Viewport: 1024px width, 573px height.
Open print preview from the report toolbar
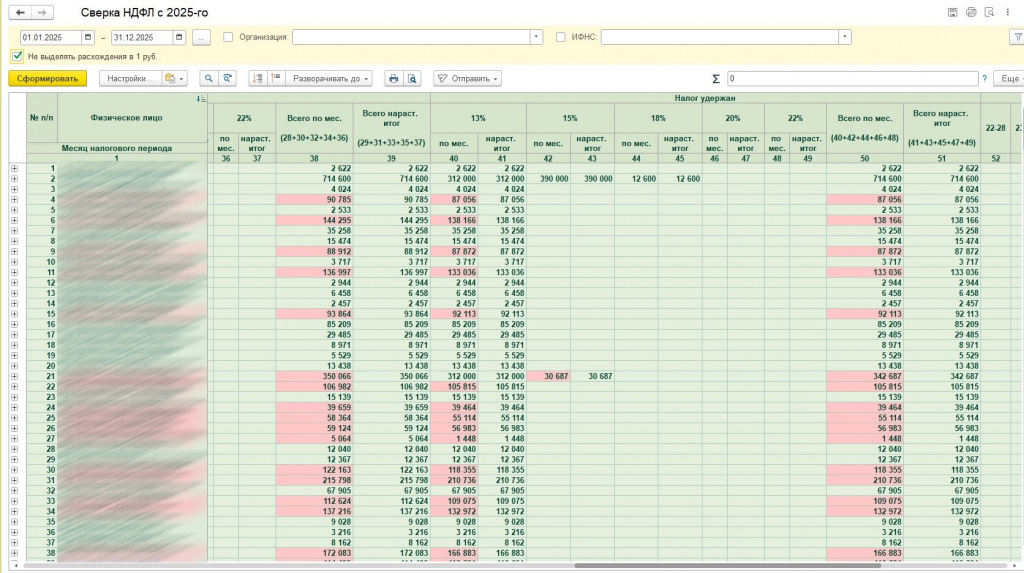click(x=412, y=78)
